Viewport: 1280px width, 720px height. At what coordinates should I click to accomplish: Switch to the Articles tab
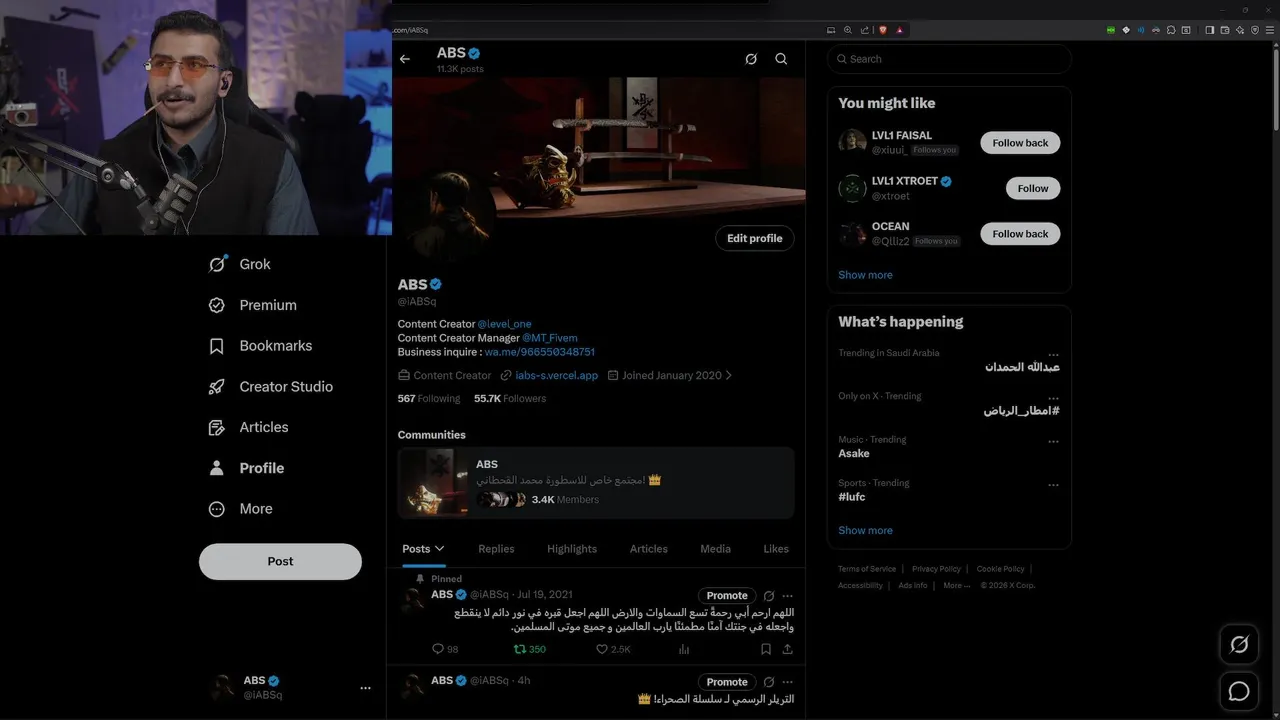[x=649, y=549]
